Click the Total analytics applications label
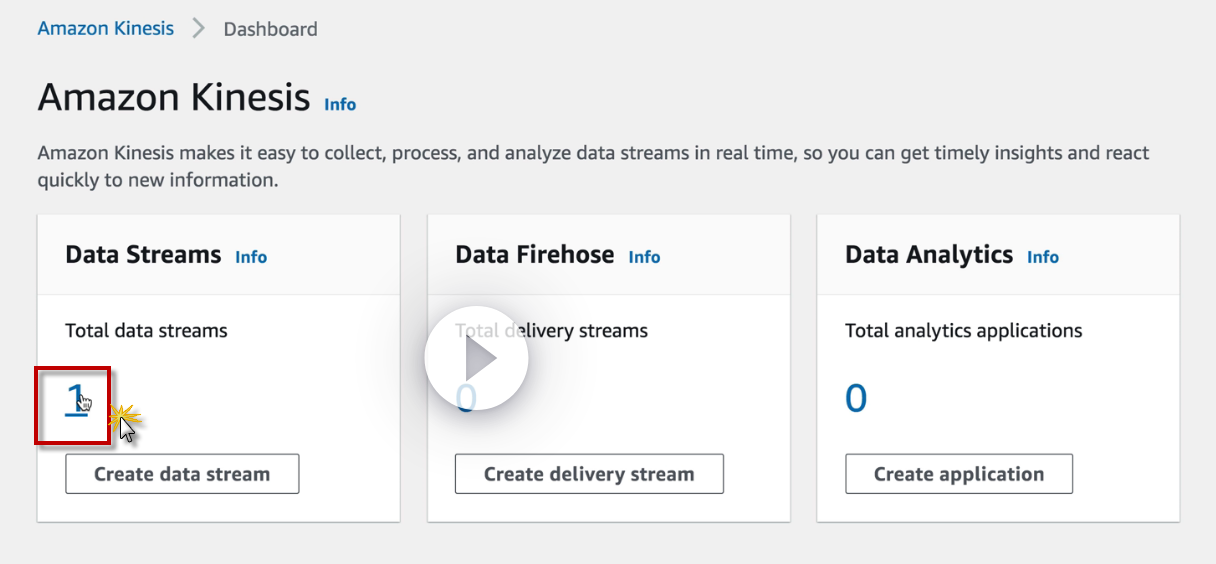This screenshot has height=564, width=1216. tap(963, 330)
